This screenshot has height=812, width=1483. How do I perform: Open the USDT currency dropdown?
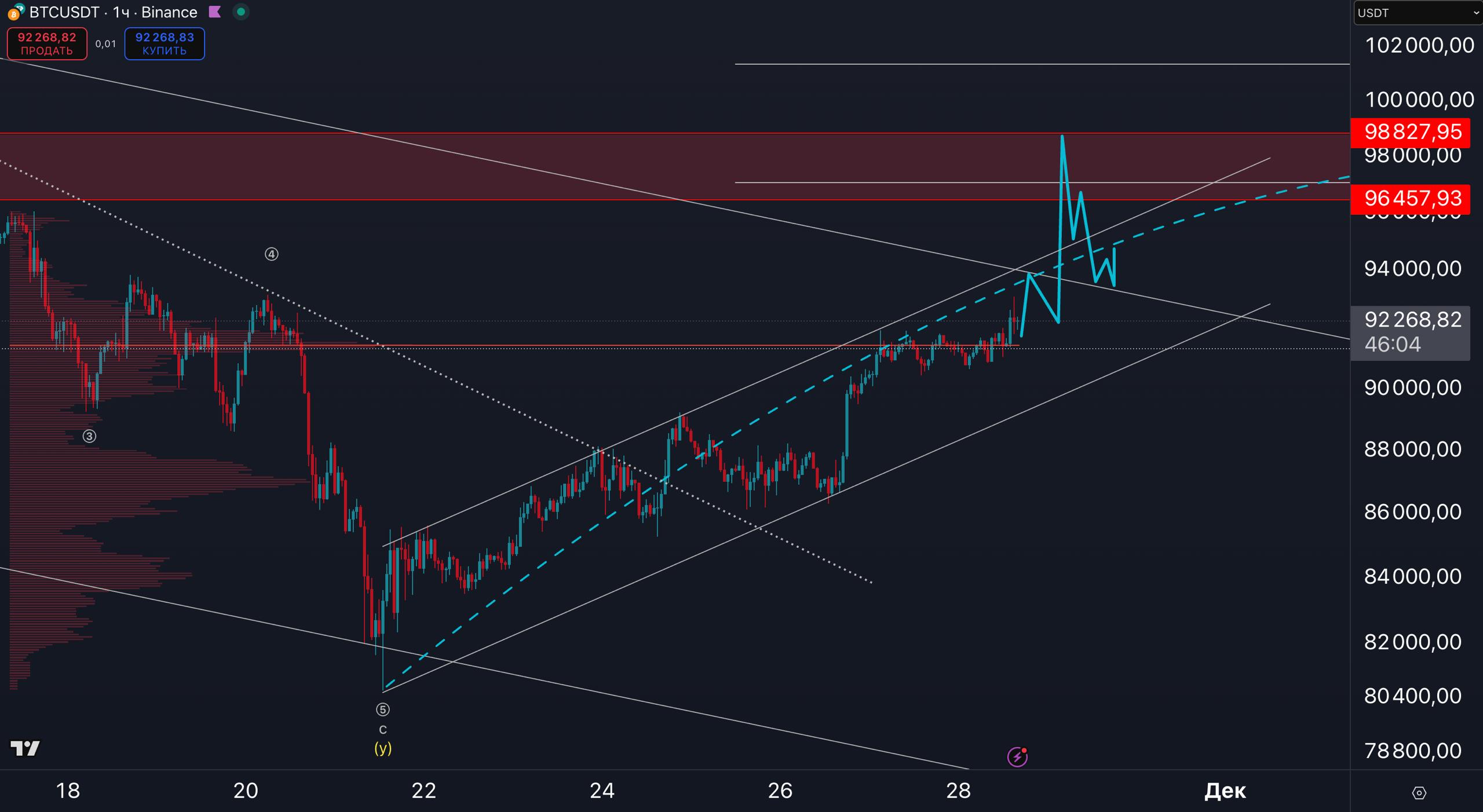(1417, 13)
